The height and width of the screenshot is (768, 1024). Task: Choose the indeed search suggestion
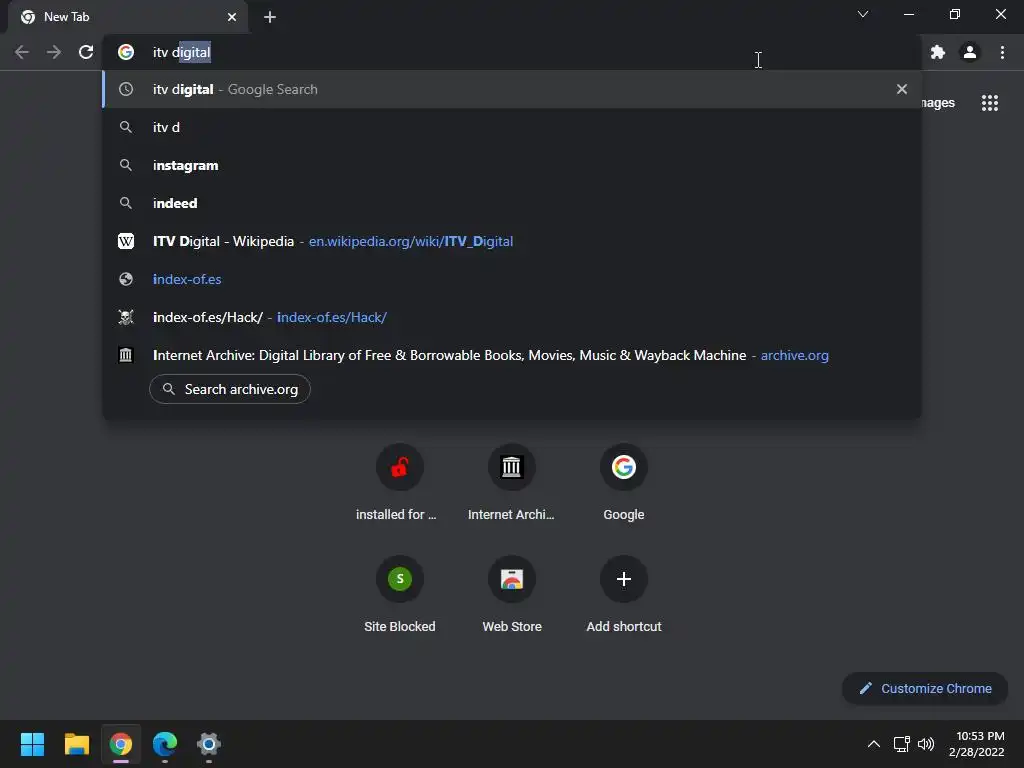coord(512,203)
